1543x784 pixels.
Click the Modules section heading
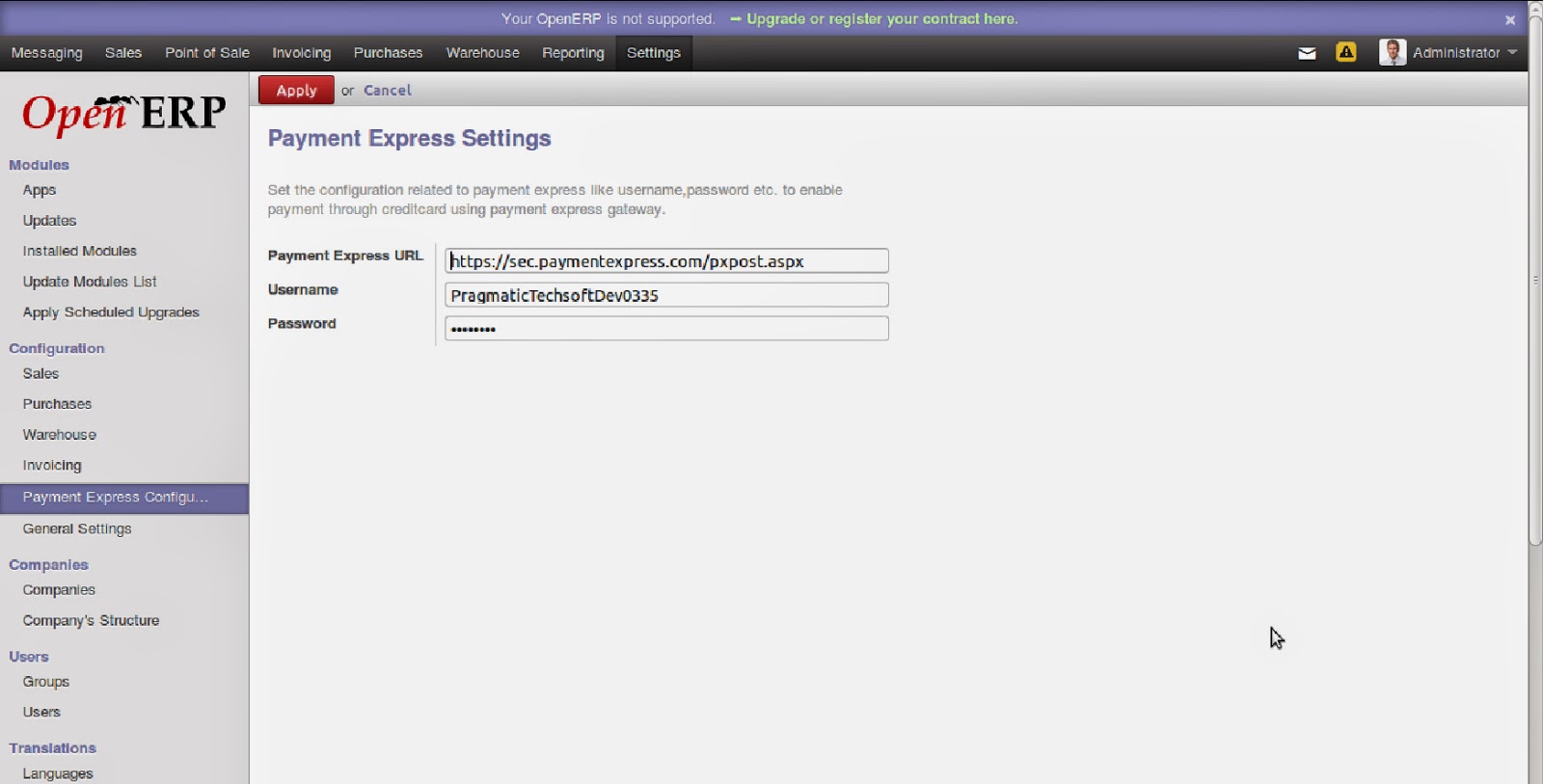click(40, 165)
